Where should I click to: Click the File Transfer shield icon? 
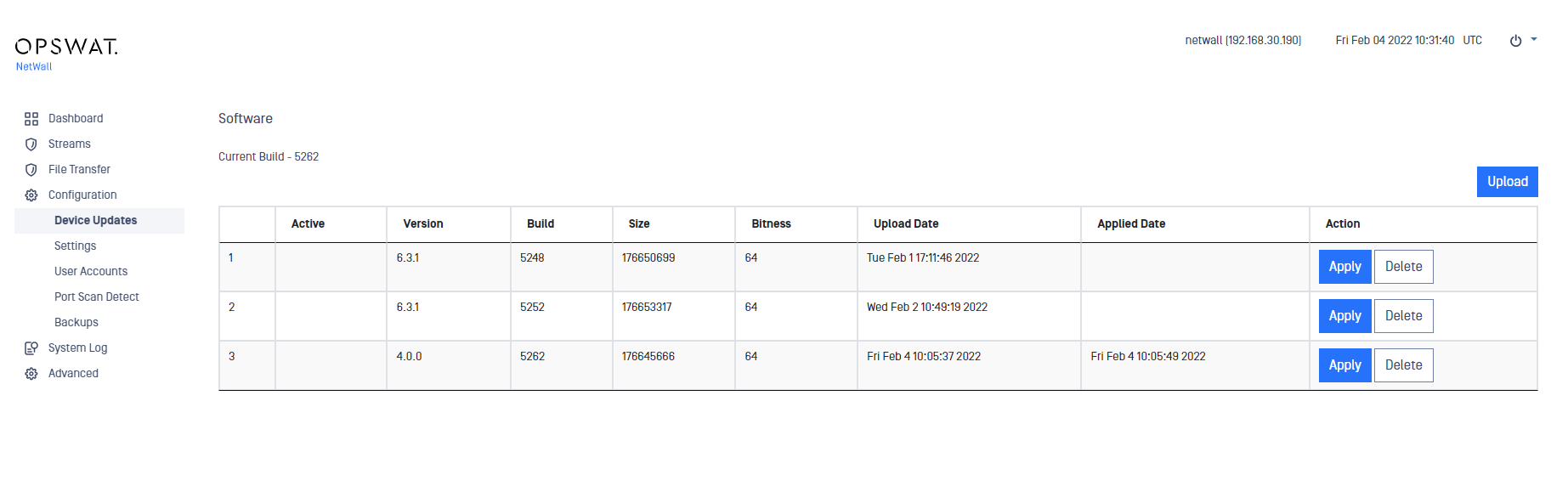coord(31,170)
